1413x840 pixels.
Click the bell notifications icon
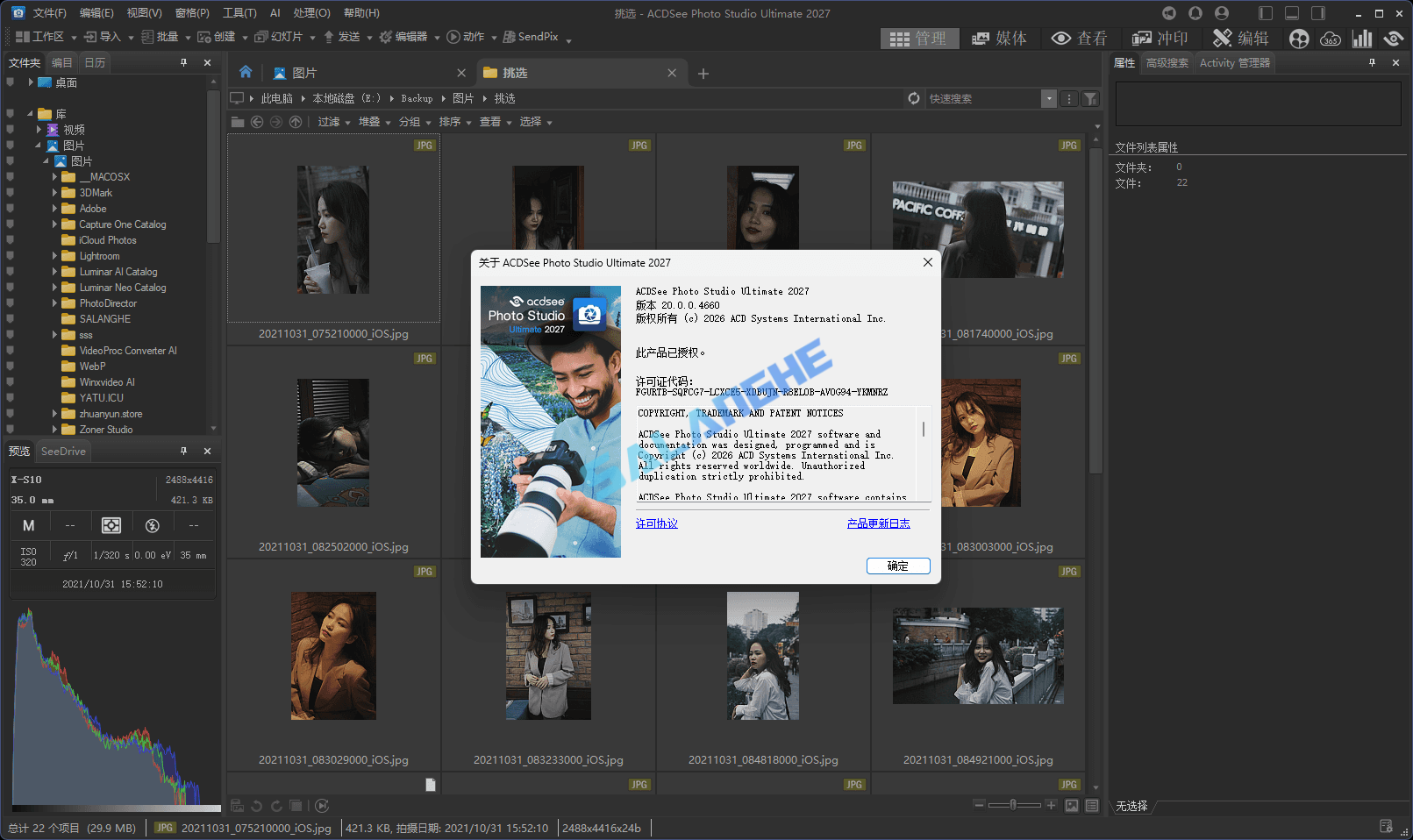[x=1195, y=13]
